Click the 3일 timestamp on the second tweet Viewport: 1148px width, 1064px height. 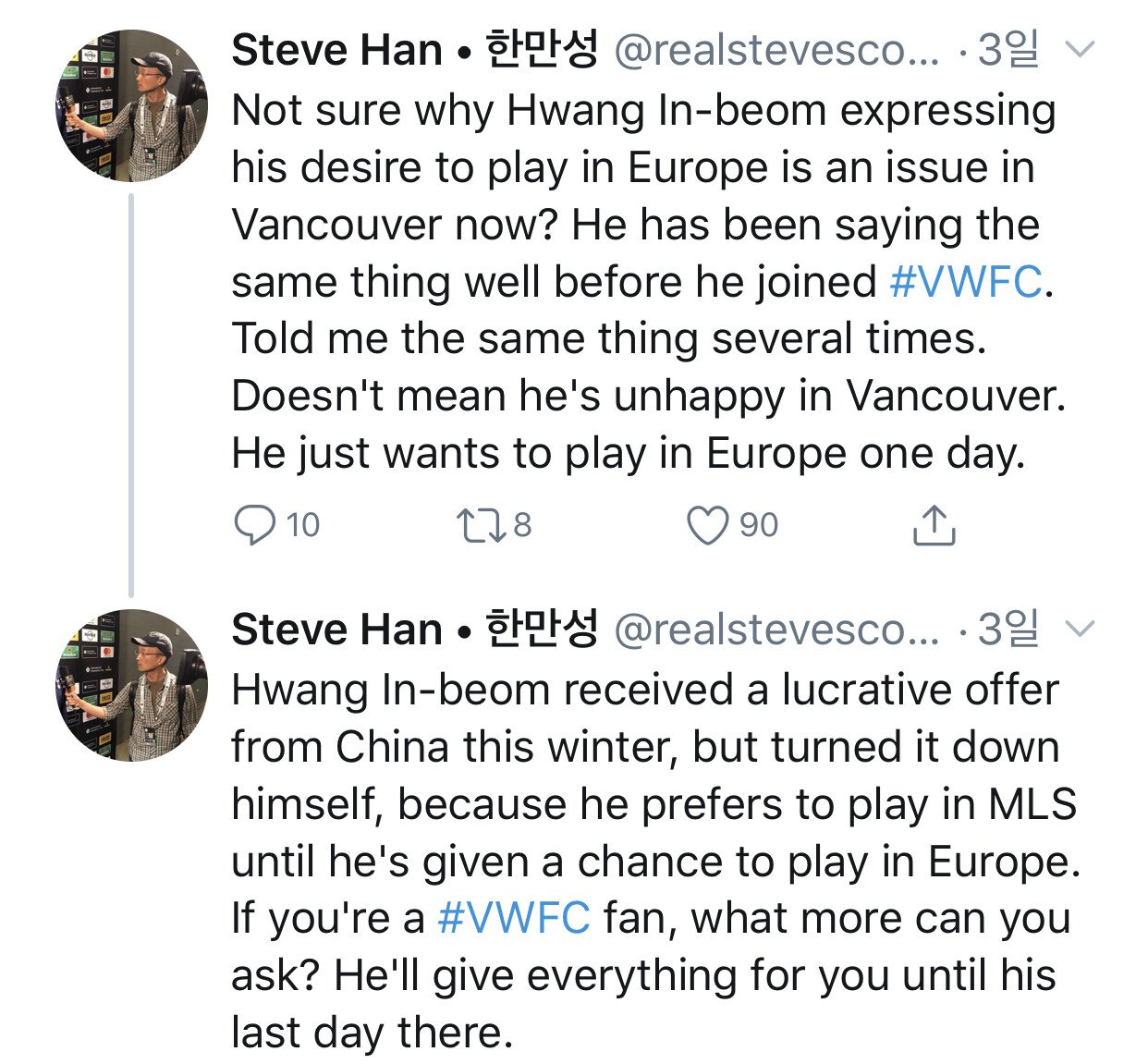pyautogui.click(x=1008, y=630)
